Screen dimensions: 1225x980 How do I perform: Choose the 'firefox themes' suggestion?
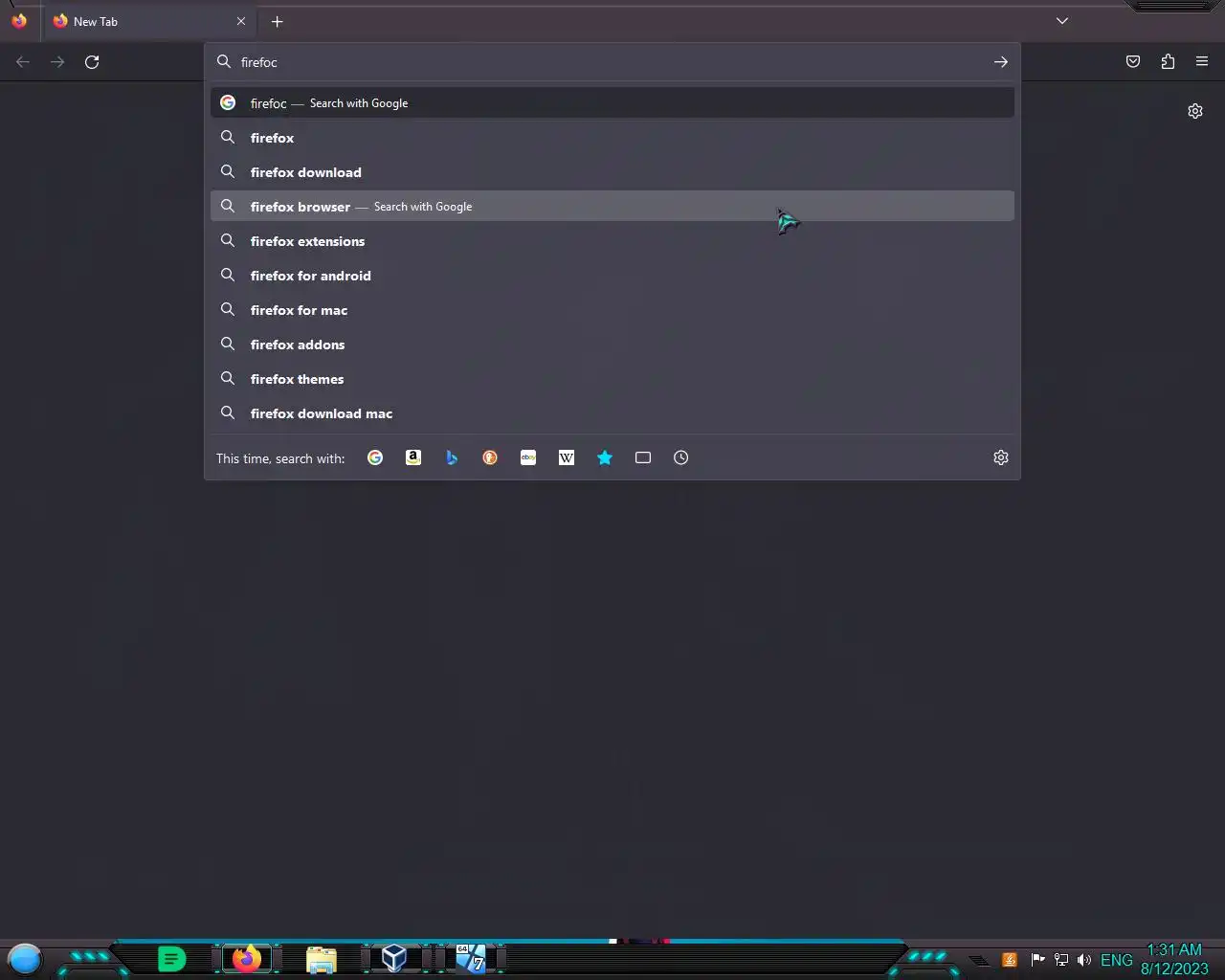(612, 379)
